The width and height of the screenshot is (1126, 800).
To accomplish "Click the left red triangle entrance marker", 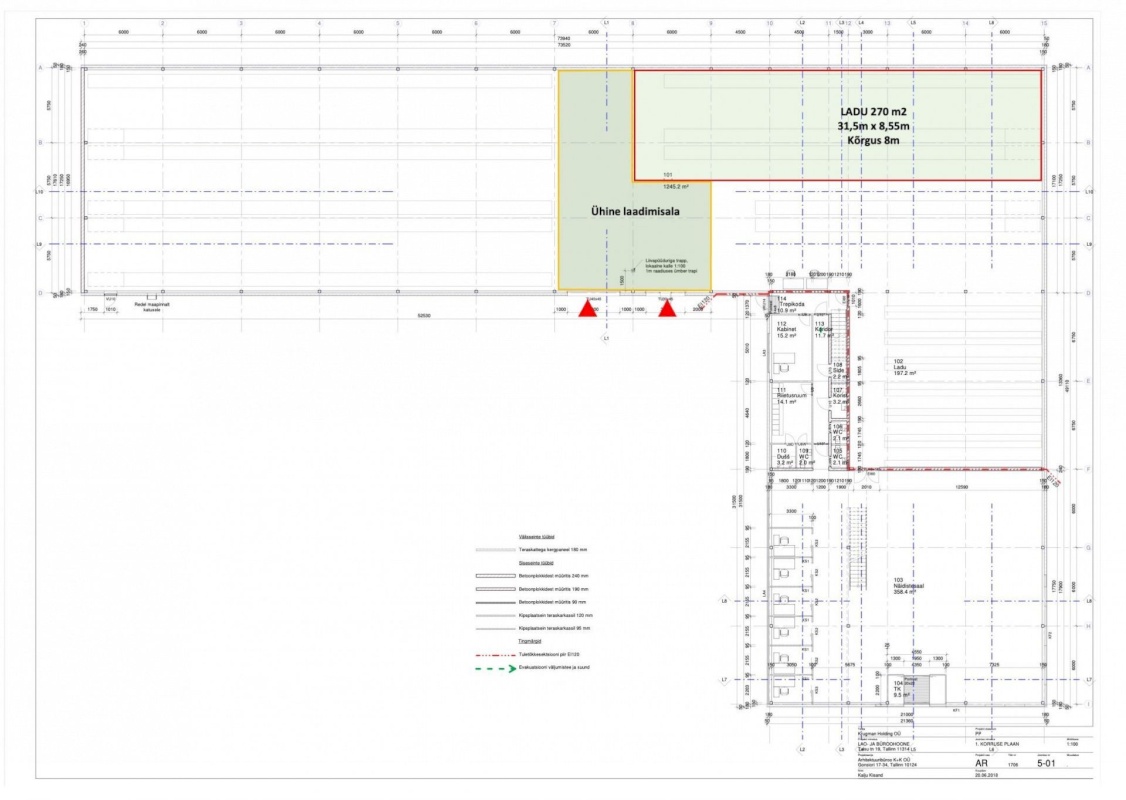I will pyautogui.click(x=588, y=310).
